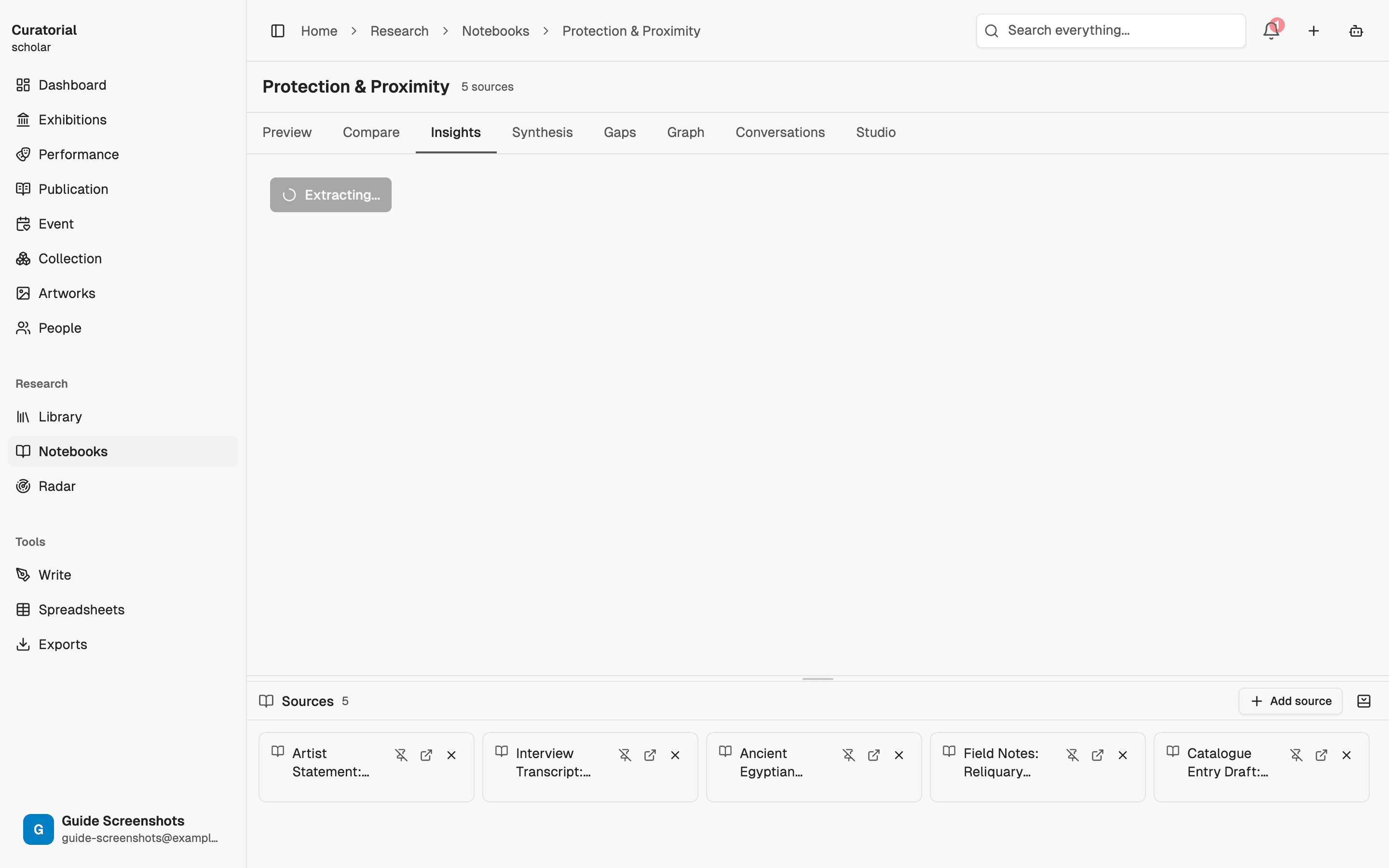This screenshot has height=868, width=1389.
Task: Open Library under Research
Action: pyautogui.click(x=123, y=417)
